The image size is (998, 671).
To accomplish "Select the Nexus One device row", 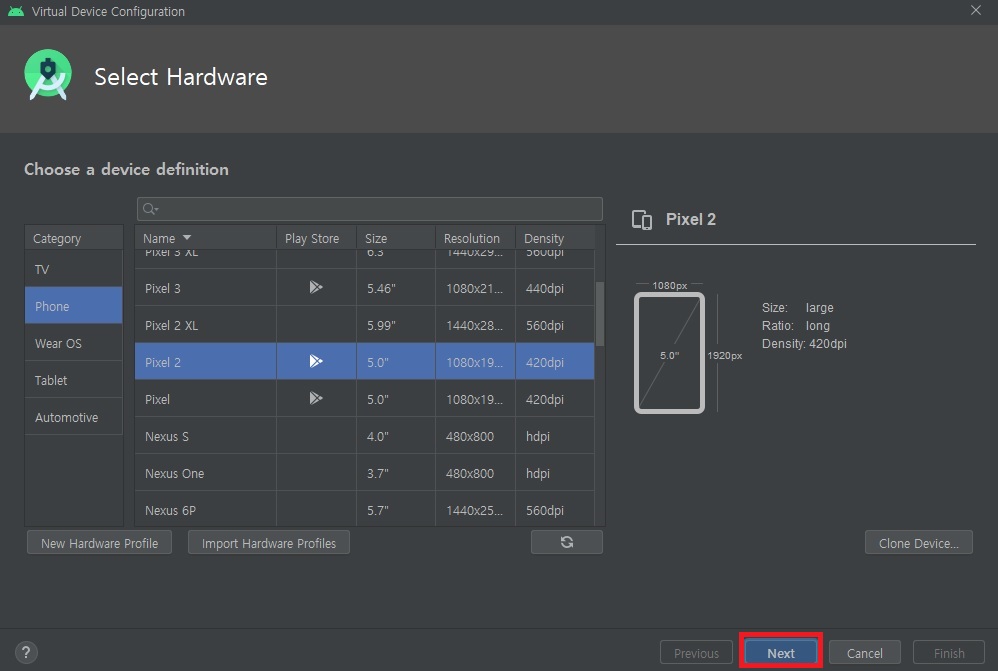I will 365,473.
